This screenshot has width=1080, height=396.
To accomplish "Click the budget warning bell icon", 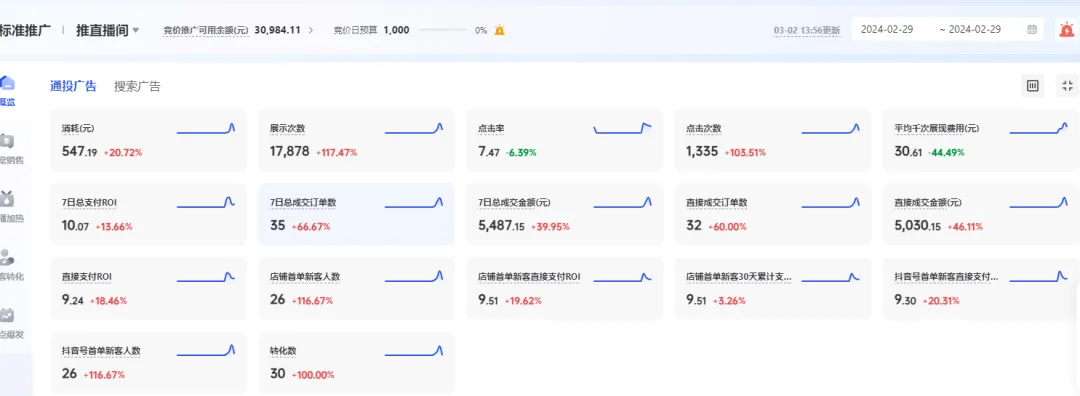I will tap(499, 30).
